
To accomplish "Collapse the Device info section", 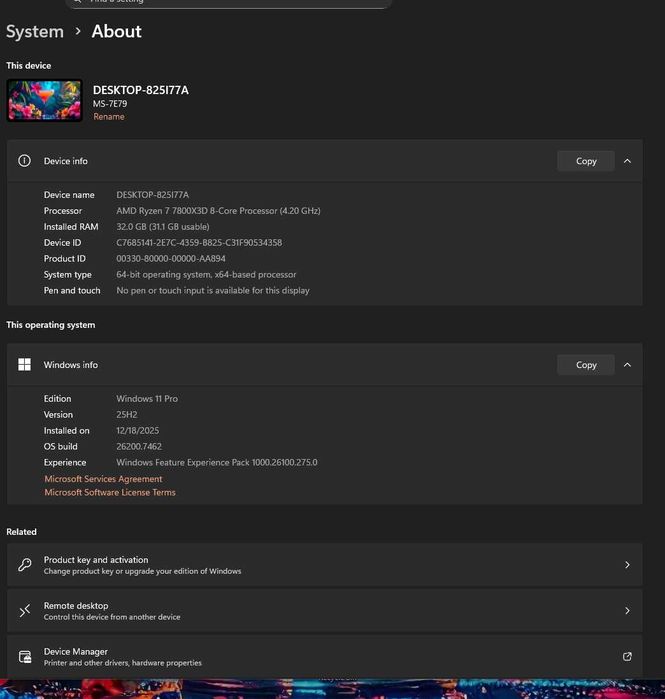I will (x=627, y=161).
